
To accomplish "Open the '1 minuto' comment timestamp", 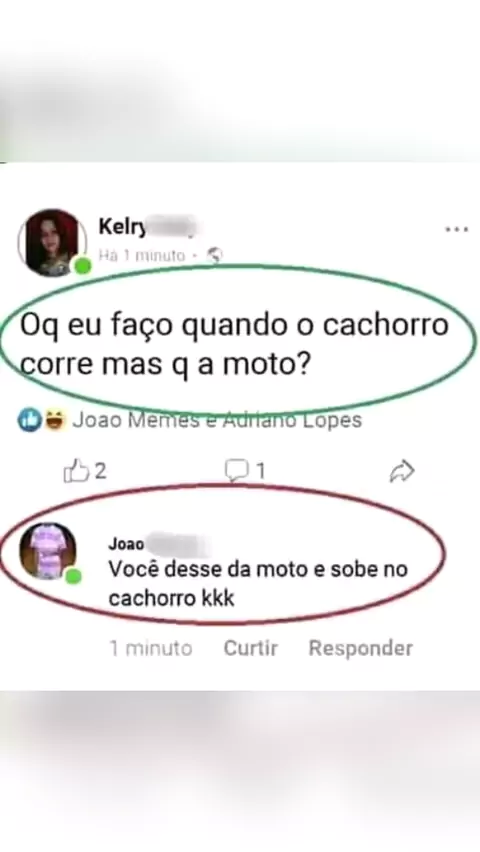I will click(x=151, y=648).
